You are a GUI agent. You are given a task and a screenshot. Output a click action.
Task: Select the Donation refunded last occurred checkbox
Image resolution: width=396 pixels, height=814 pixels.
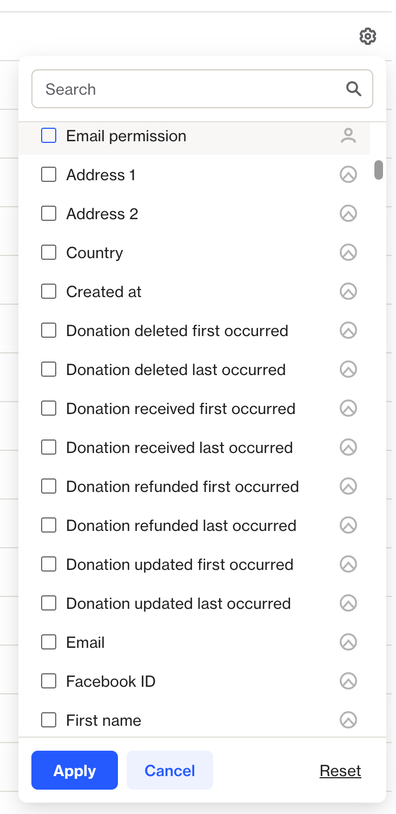[x=48, y=525]
